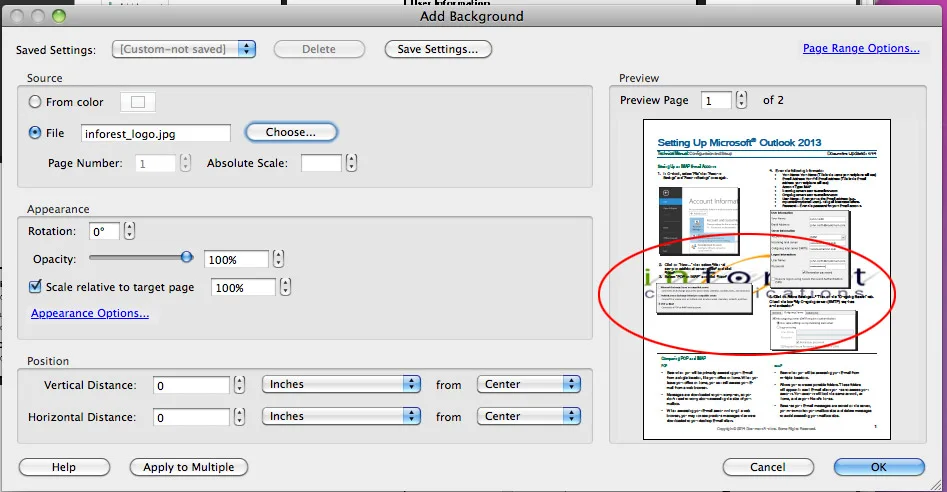Click the Rotation value field
This screenshot has height=492, width=947.
(104, 231)
